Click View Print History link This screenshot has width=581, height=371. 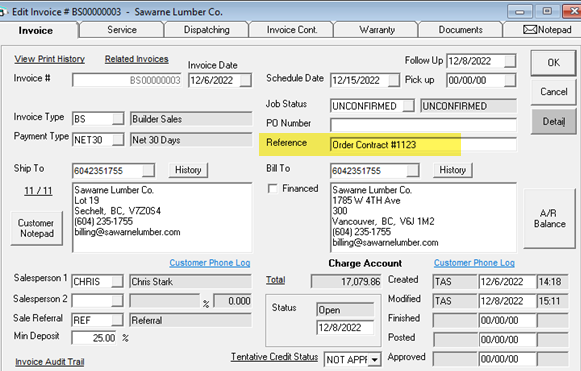tap(50, 59)
